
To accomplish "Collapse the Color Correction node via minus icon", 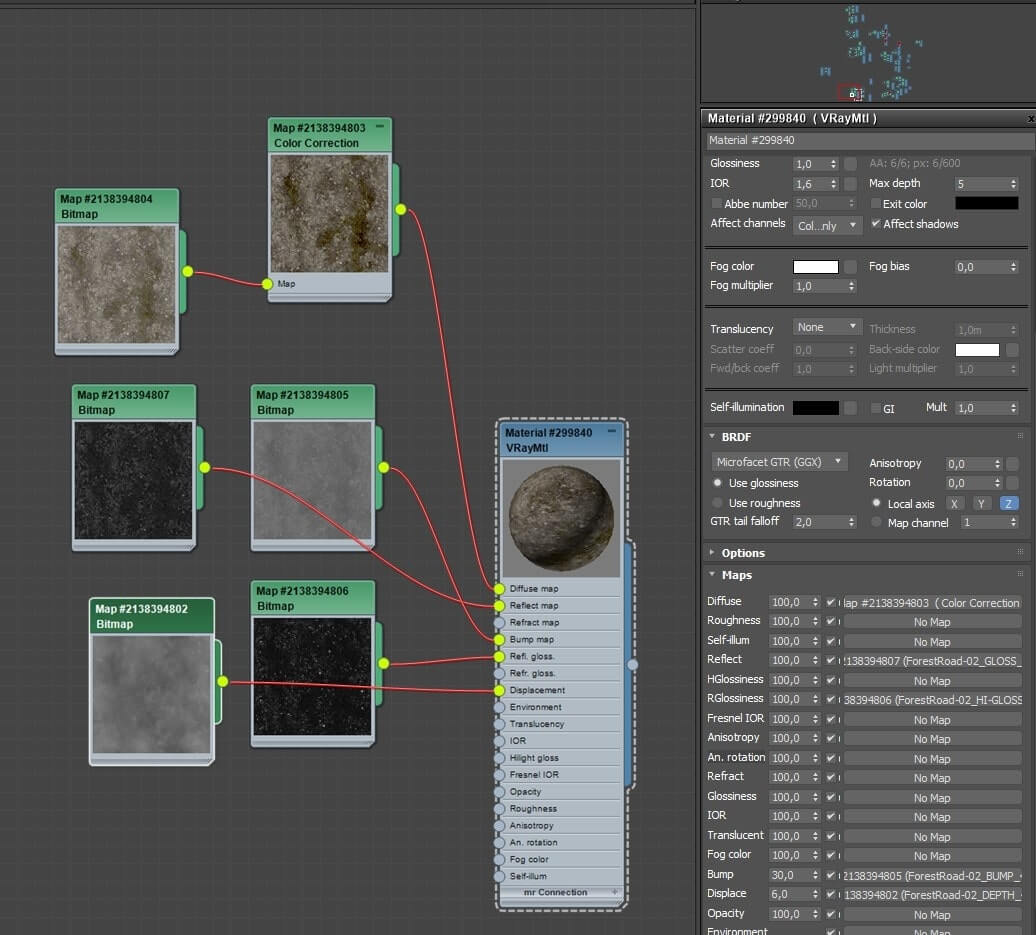I will (x=380, y=126).
